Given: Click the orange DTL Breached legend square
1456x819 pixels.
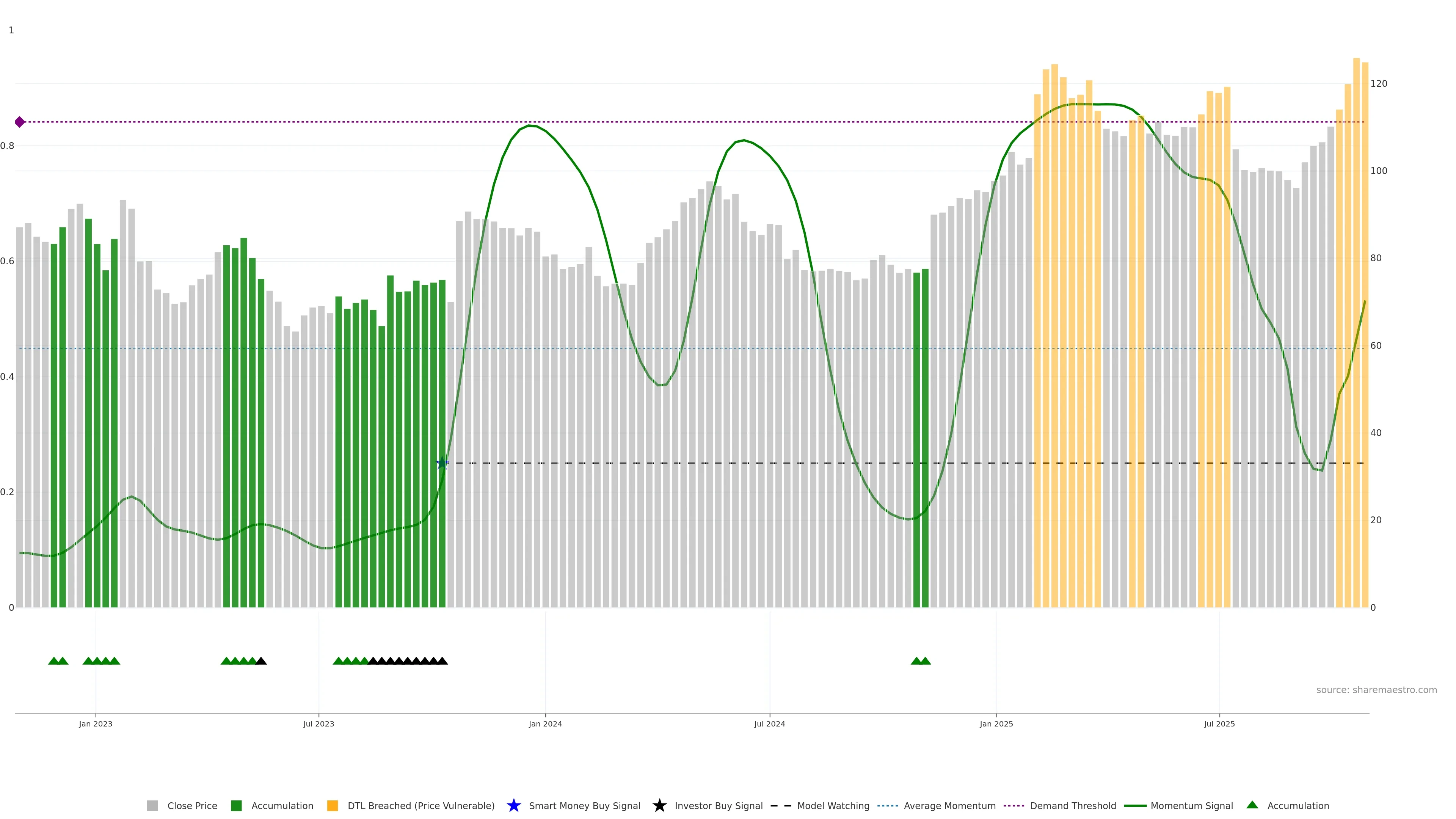Looking at the screenshot, I should [x=333, y=805].
